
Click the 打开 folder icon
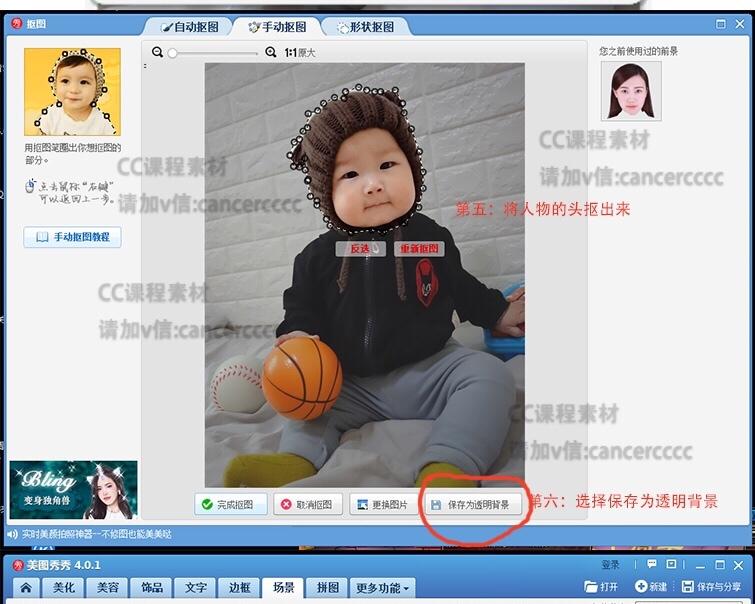(x=590, y=586)
